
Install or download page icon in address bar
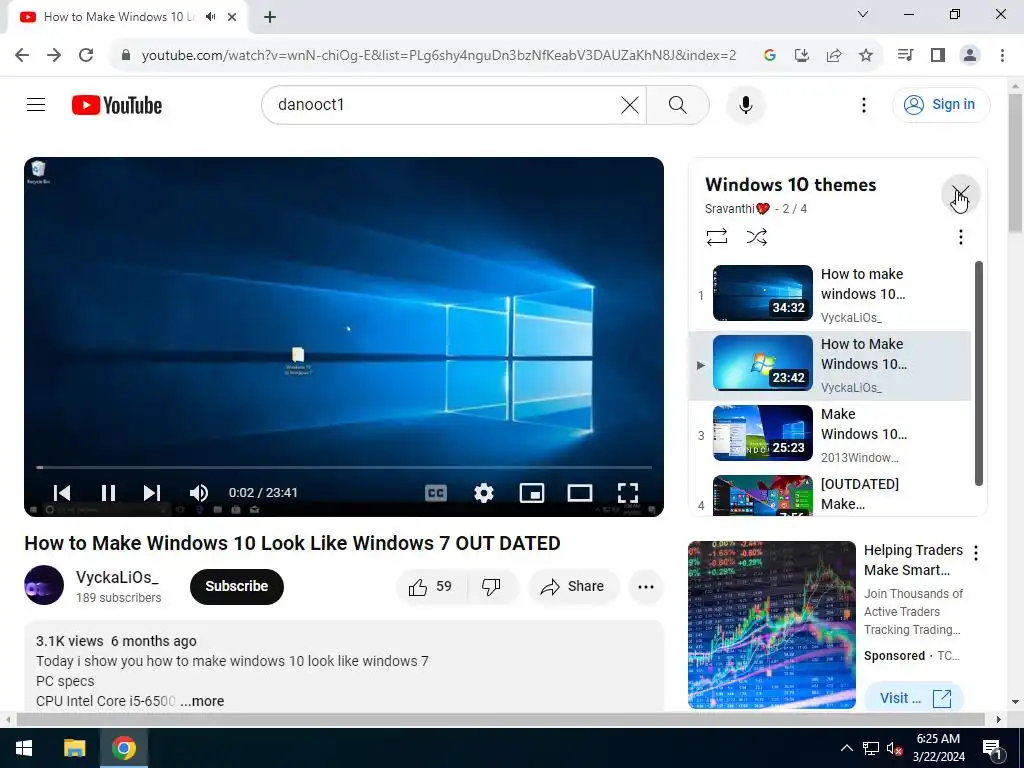[801, 56]
